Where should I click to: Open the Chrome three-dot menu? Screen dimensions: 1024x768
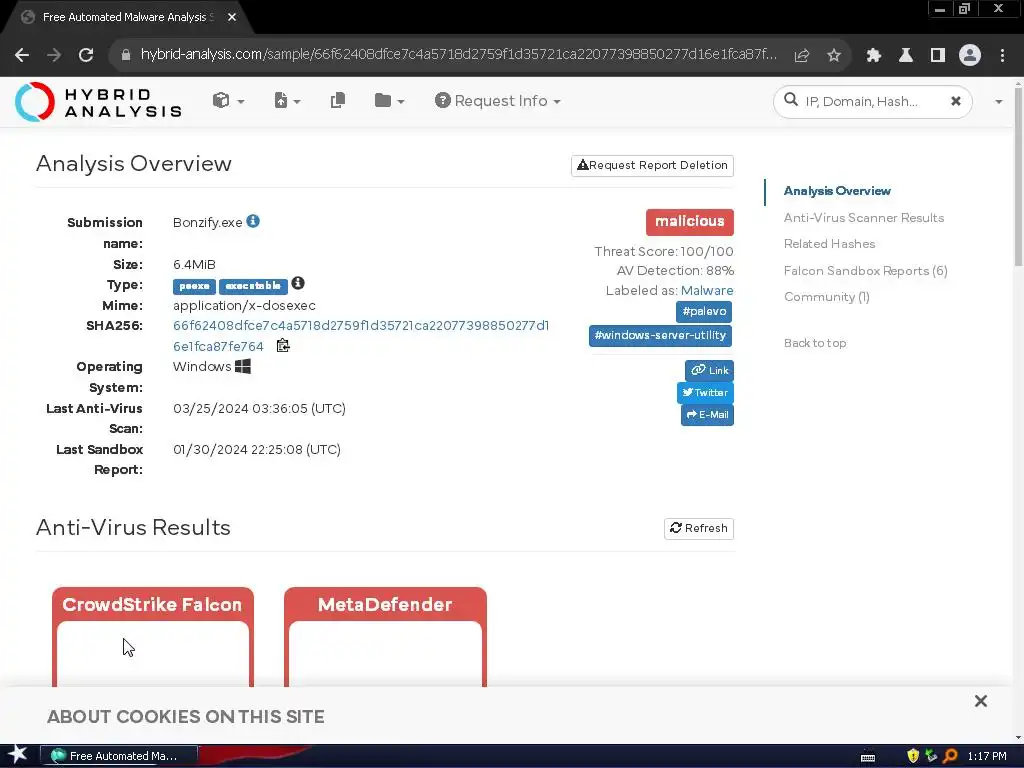tap(1002, 56)
